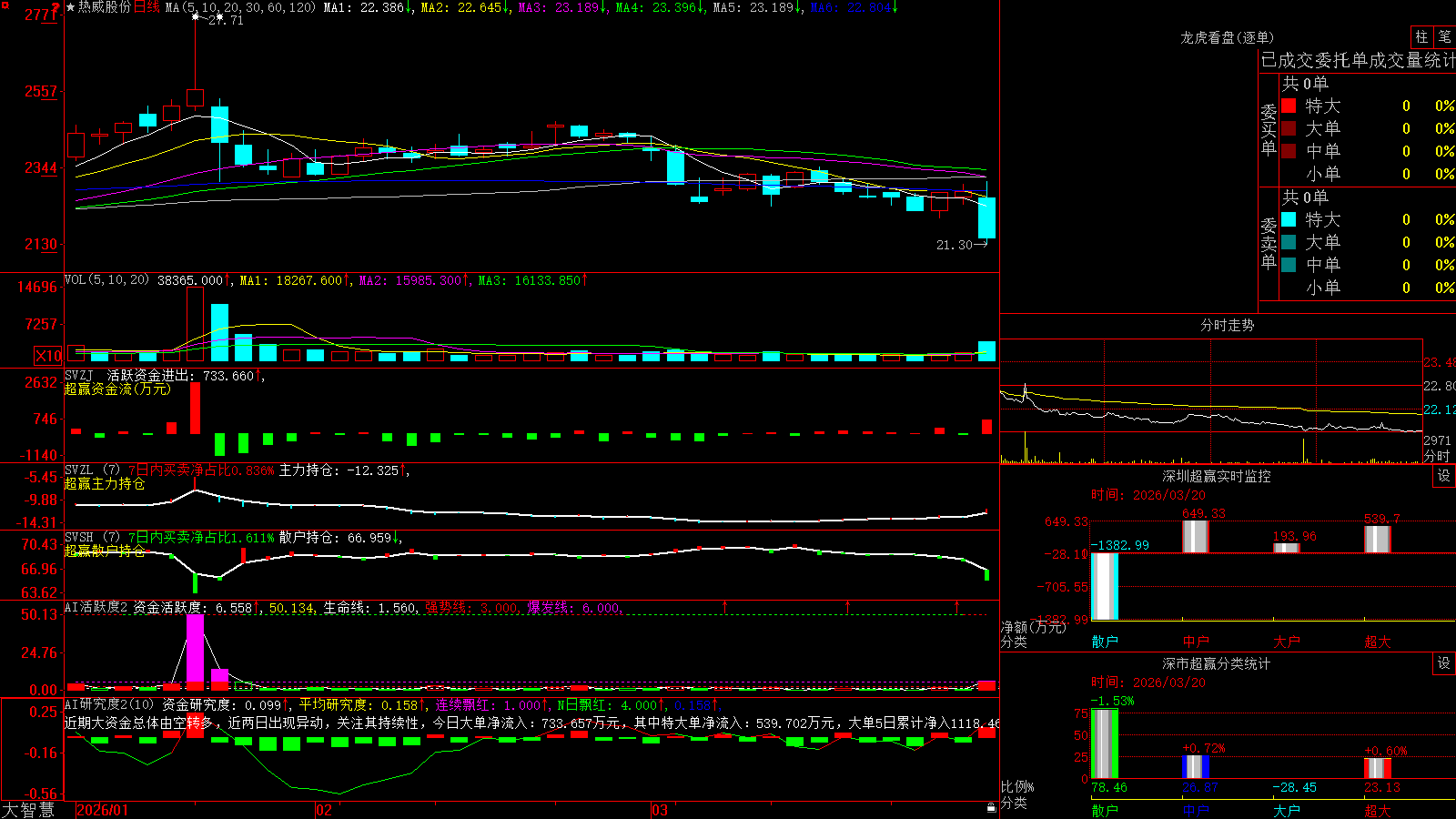Click the 深市超赢分类统计 panel title
The image size is (1456, 819).
1217,663
